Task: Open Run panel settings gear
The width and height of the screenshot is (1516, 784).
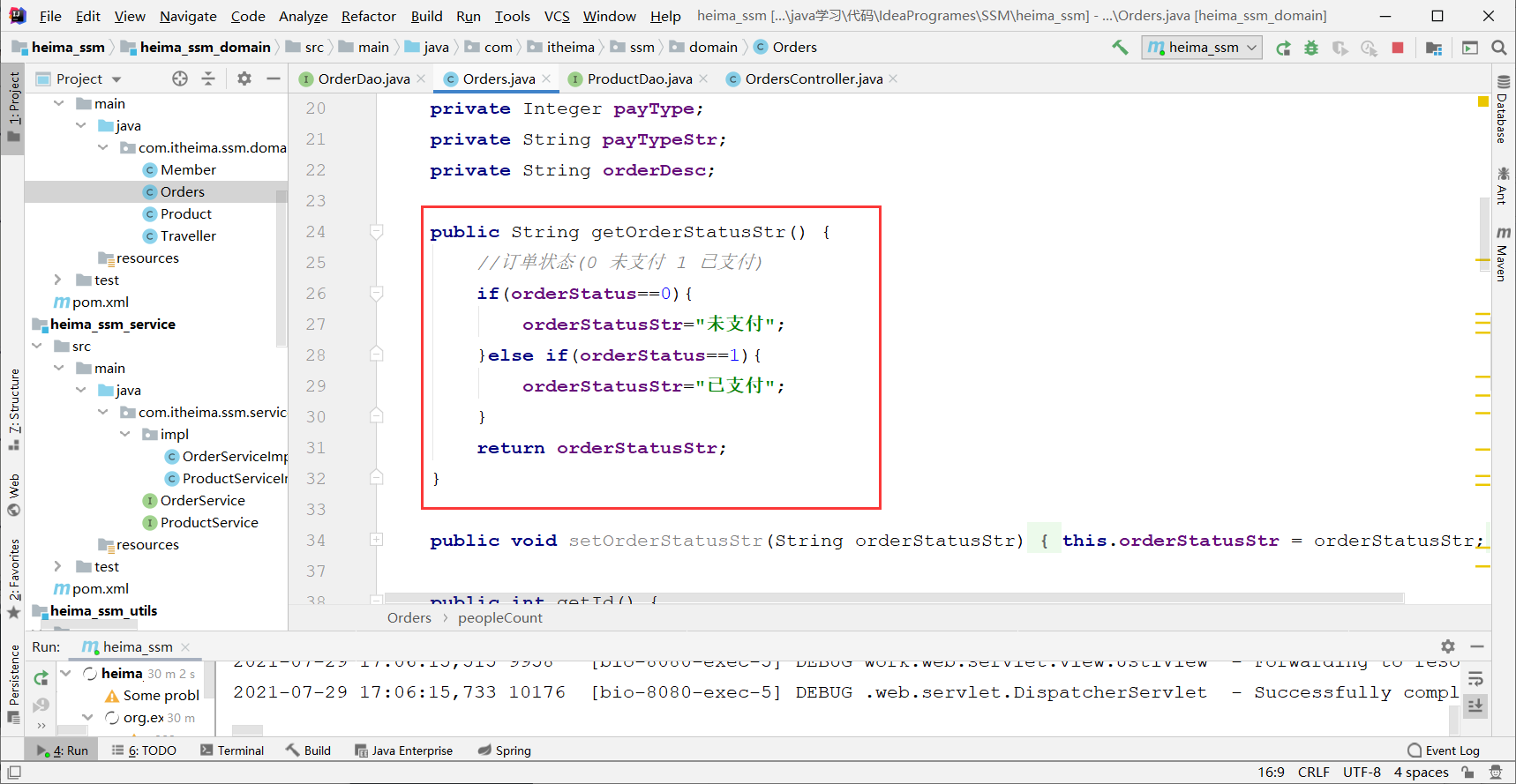Action: (x=1448, y=646)
